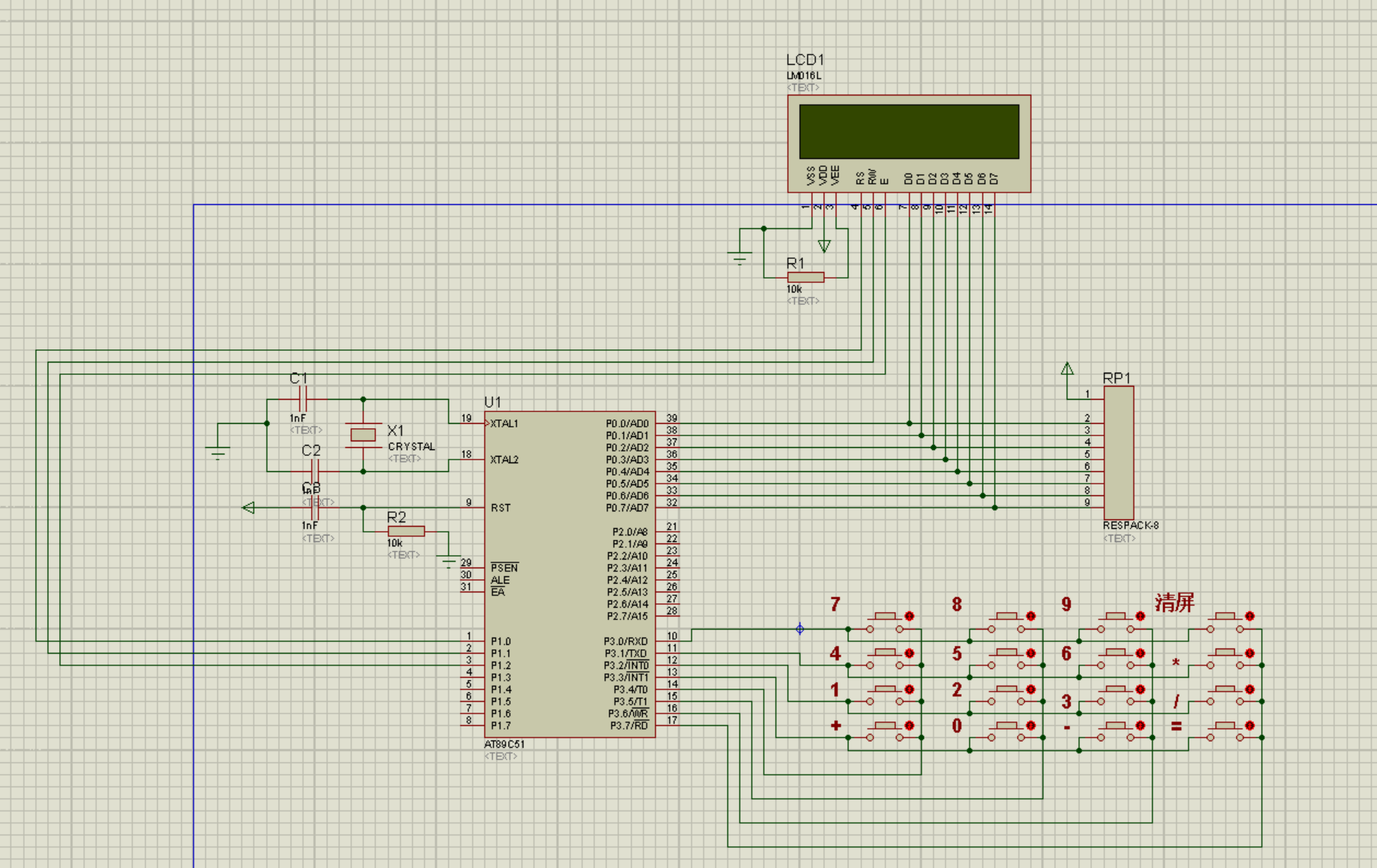Click the push button for key 5
This screenshot has width=1377, height=868.
tap(1006, 657)
